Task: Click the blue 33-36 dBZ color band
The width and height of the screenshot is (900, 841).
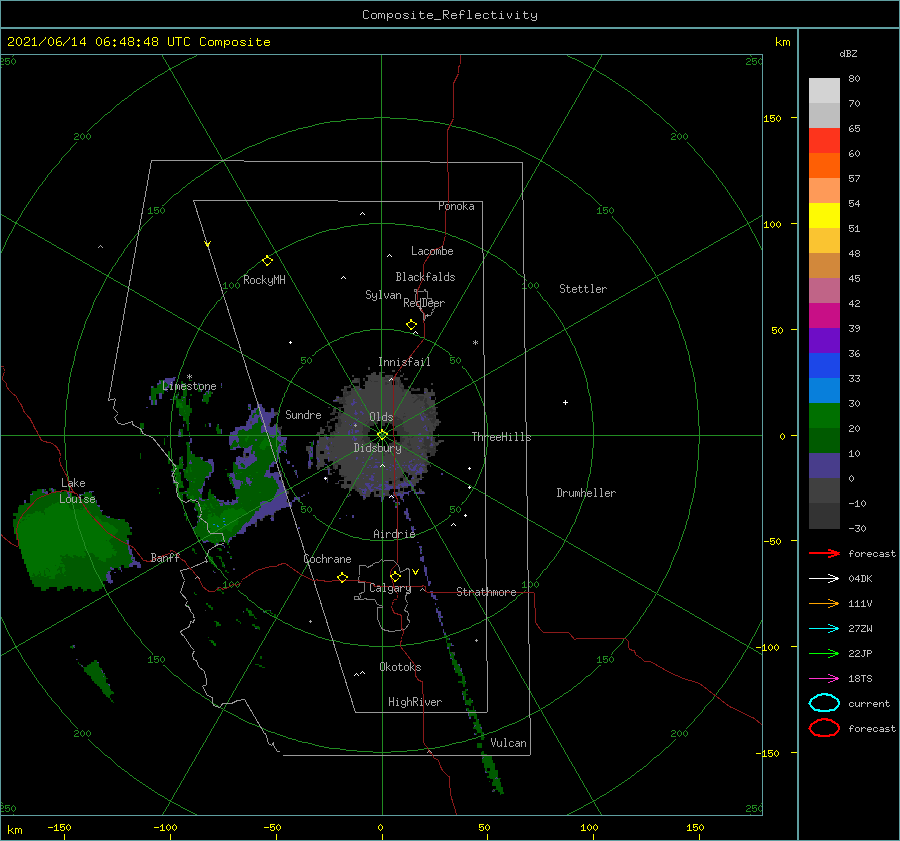Action: pyautogui.click(x=824, y=365)
